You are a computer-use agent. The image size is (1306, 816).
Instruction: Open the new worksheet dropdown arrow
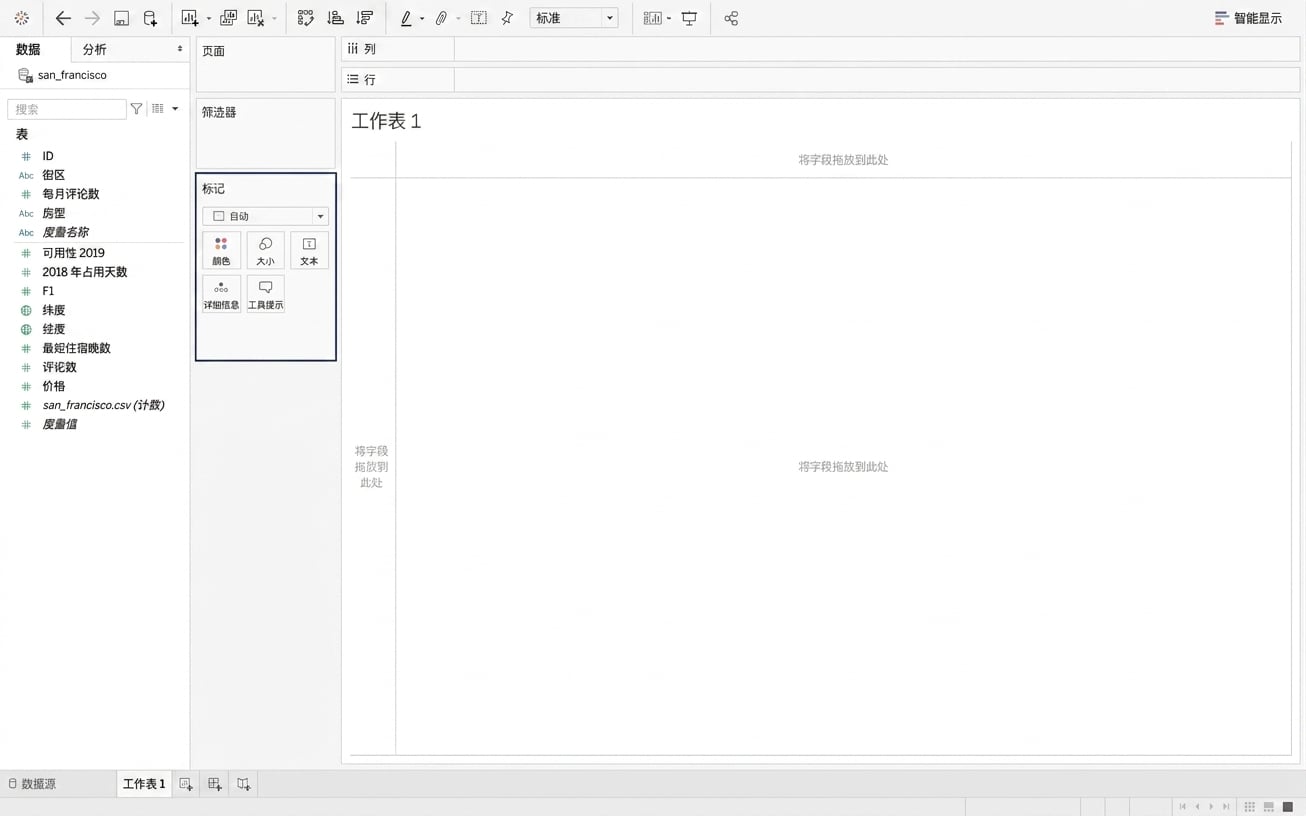click(x=208, y=19)
